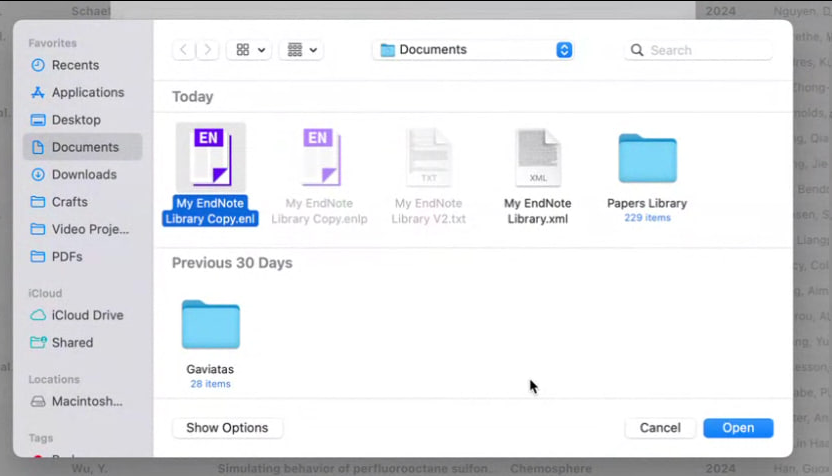Open Recents in the sidebar

click(75, 65)
